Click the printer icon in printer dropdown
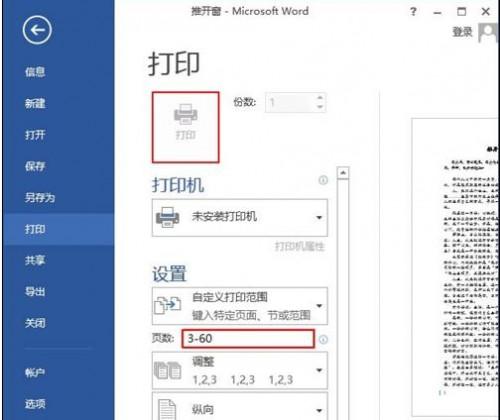Viewport: 500px width, 420px height. [167, 217]
